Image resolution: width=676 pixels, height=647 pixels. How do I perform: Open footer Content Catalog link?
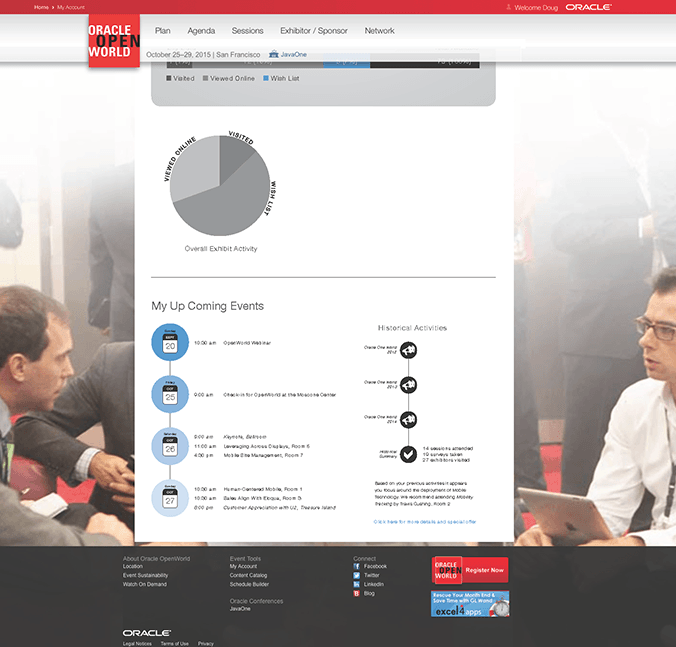(248, 575)
